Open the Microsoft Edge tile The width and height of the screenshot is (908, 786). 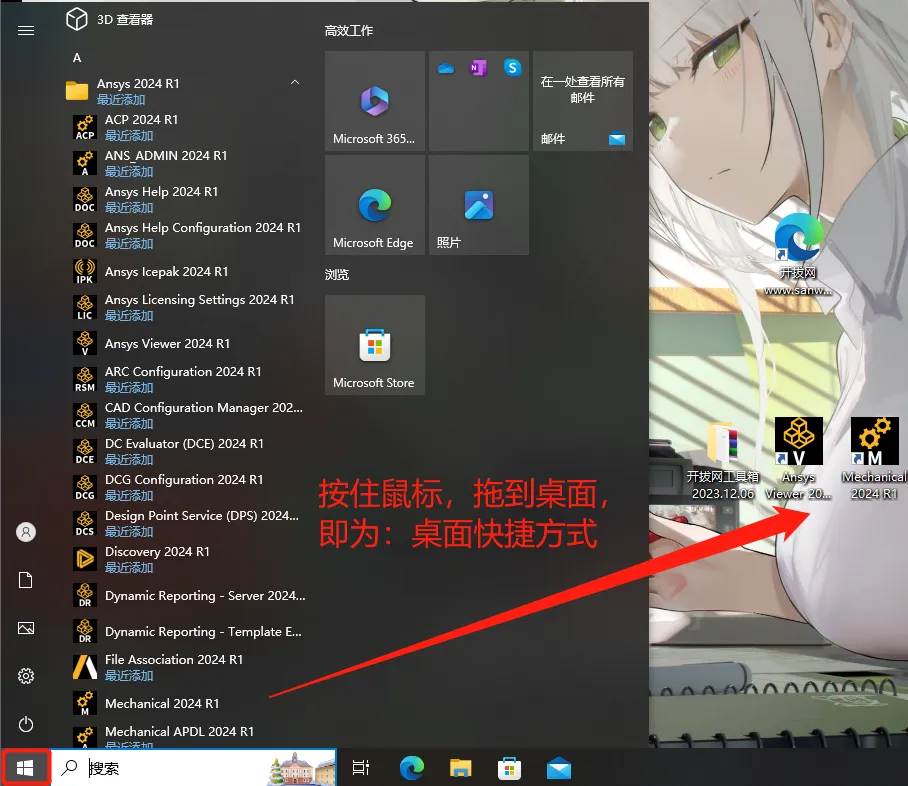[375, 205]
